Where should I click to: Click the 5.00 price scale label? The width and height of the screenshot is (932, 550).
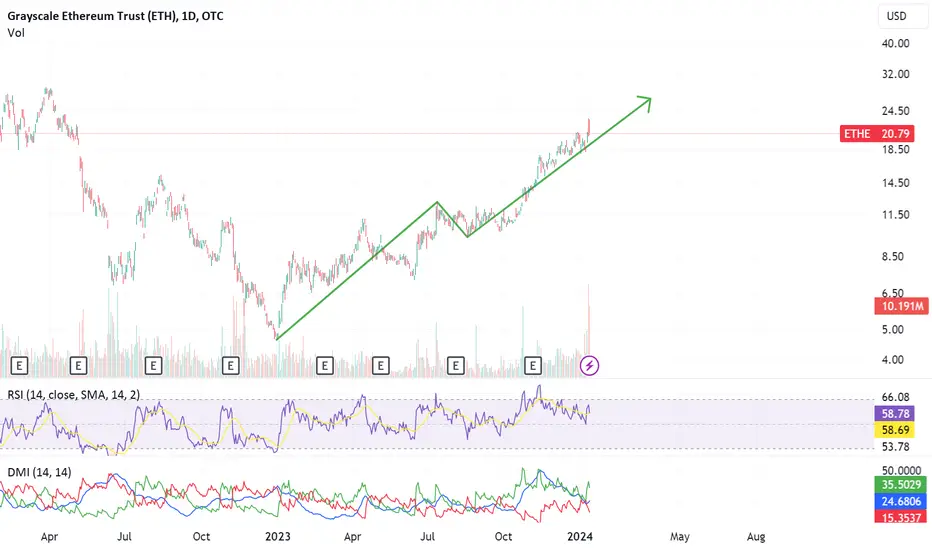(893, 329)
